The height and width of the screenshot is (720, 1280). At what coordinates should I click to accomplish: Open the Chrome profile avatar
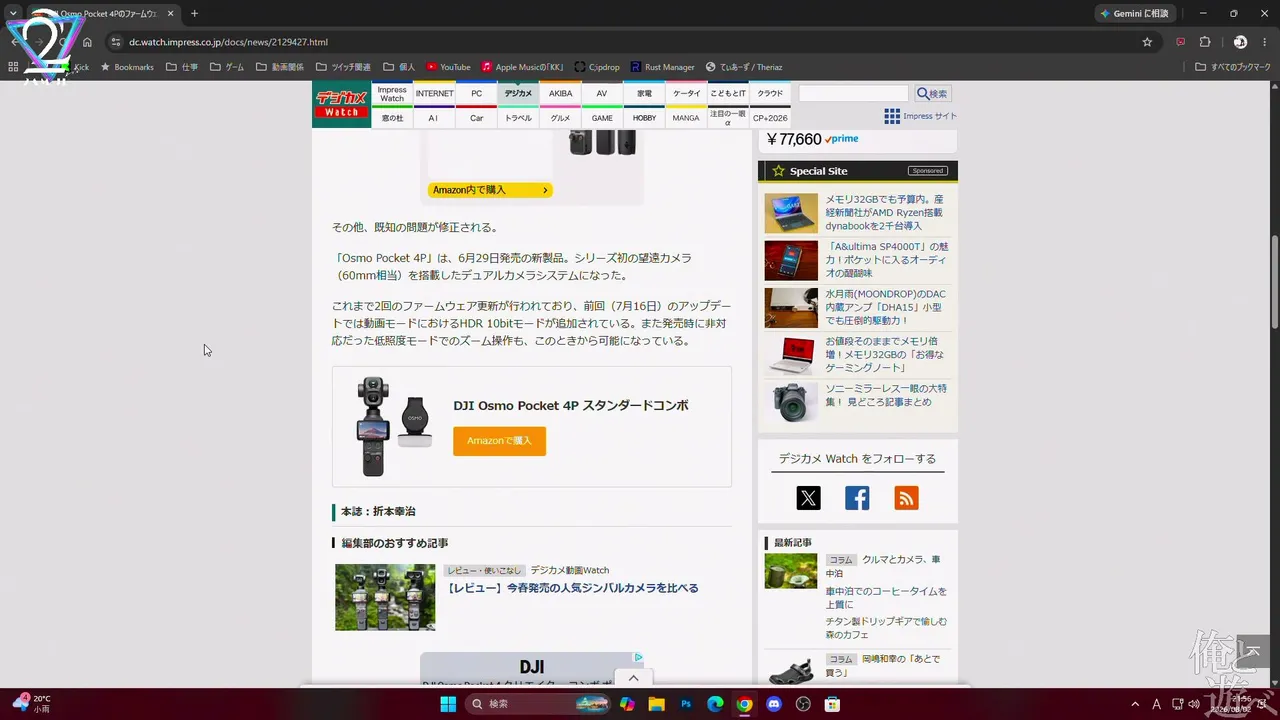[x=1240, y=42]
